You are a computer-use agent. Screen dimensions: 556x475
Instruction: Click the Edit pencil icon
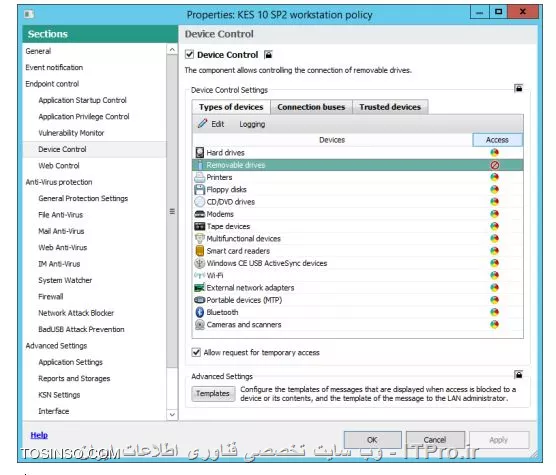coord(202,124)
